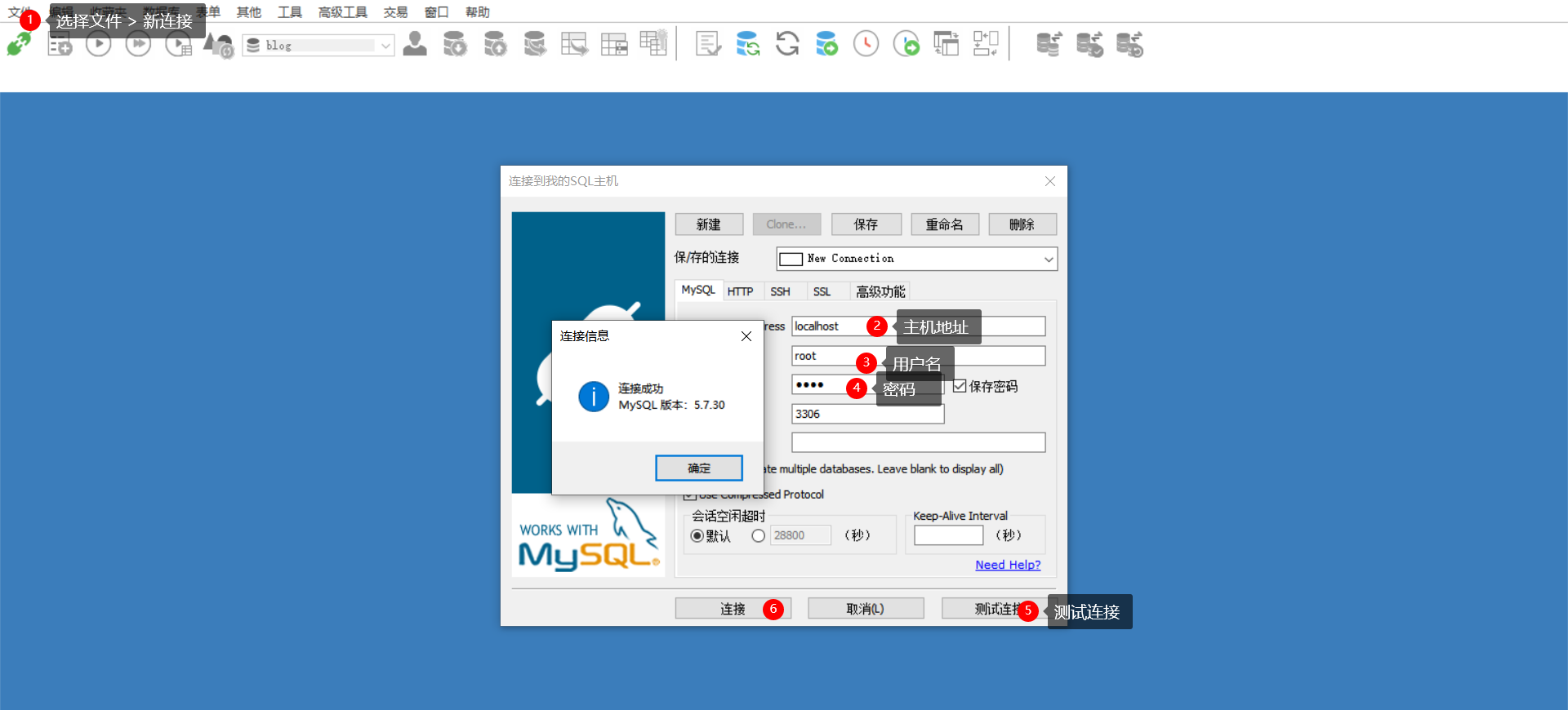1568x710 pixels.
Task: Open the 交易 menu
Action: click(x=395, y=12)
